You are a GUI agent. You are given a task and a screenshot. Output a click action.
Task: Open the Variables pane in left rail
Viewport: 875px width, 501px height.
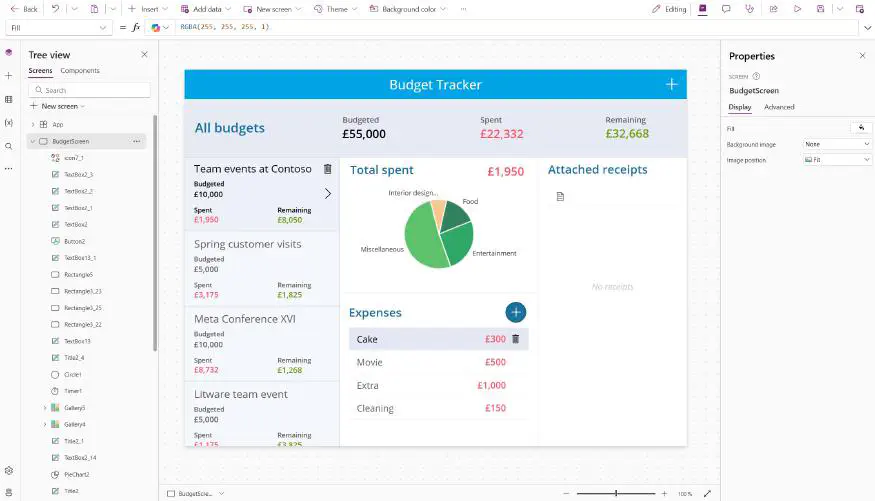pos(9,122)
